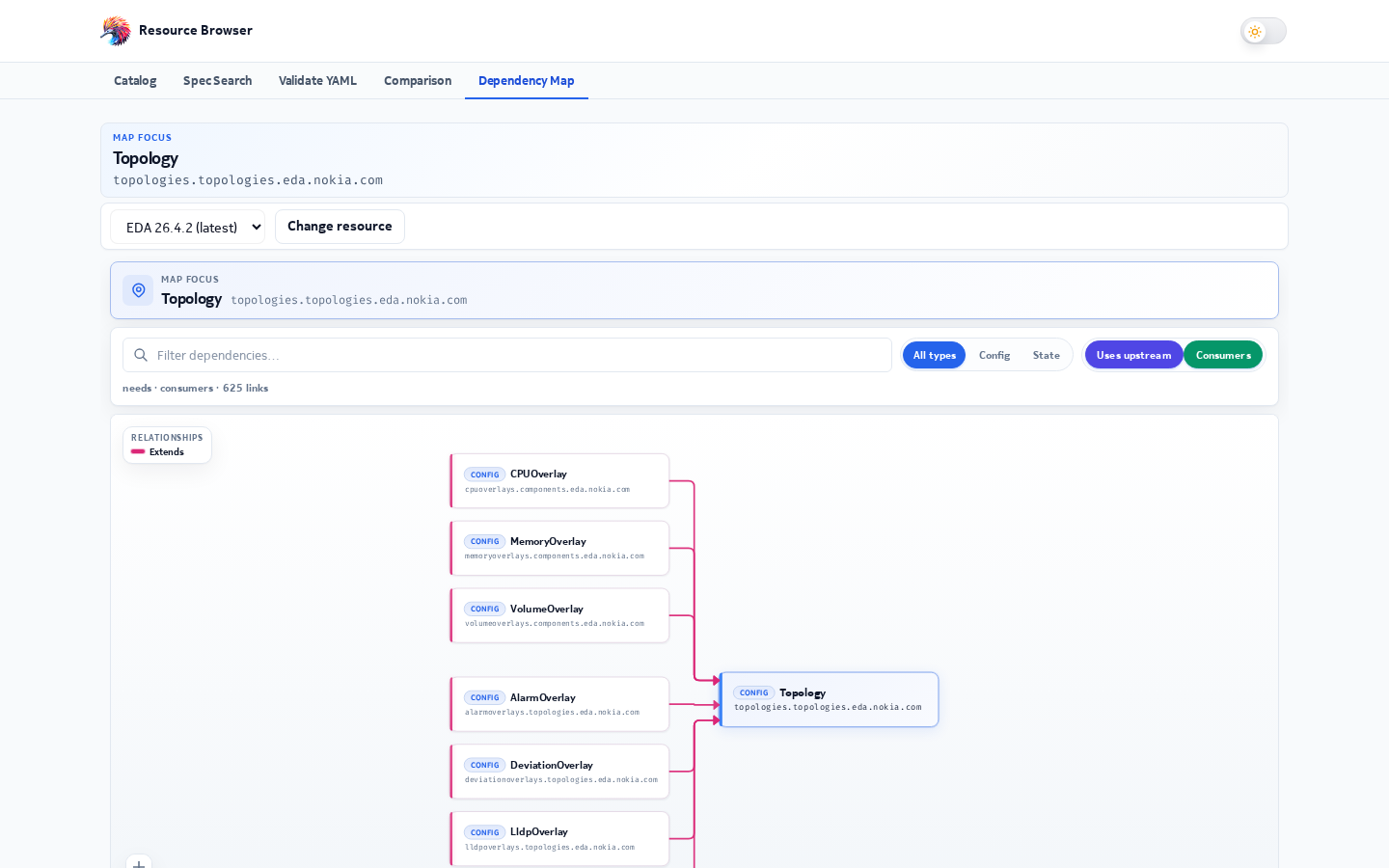Open the Catalog tab
Image resolution: width=1389 pixels, height=868 pixels.
pos(135,81)
